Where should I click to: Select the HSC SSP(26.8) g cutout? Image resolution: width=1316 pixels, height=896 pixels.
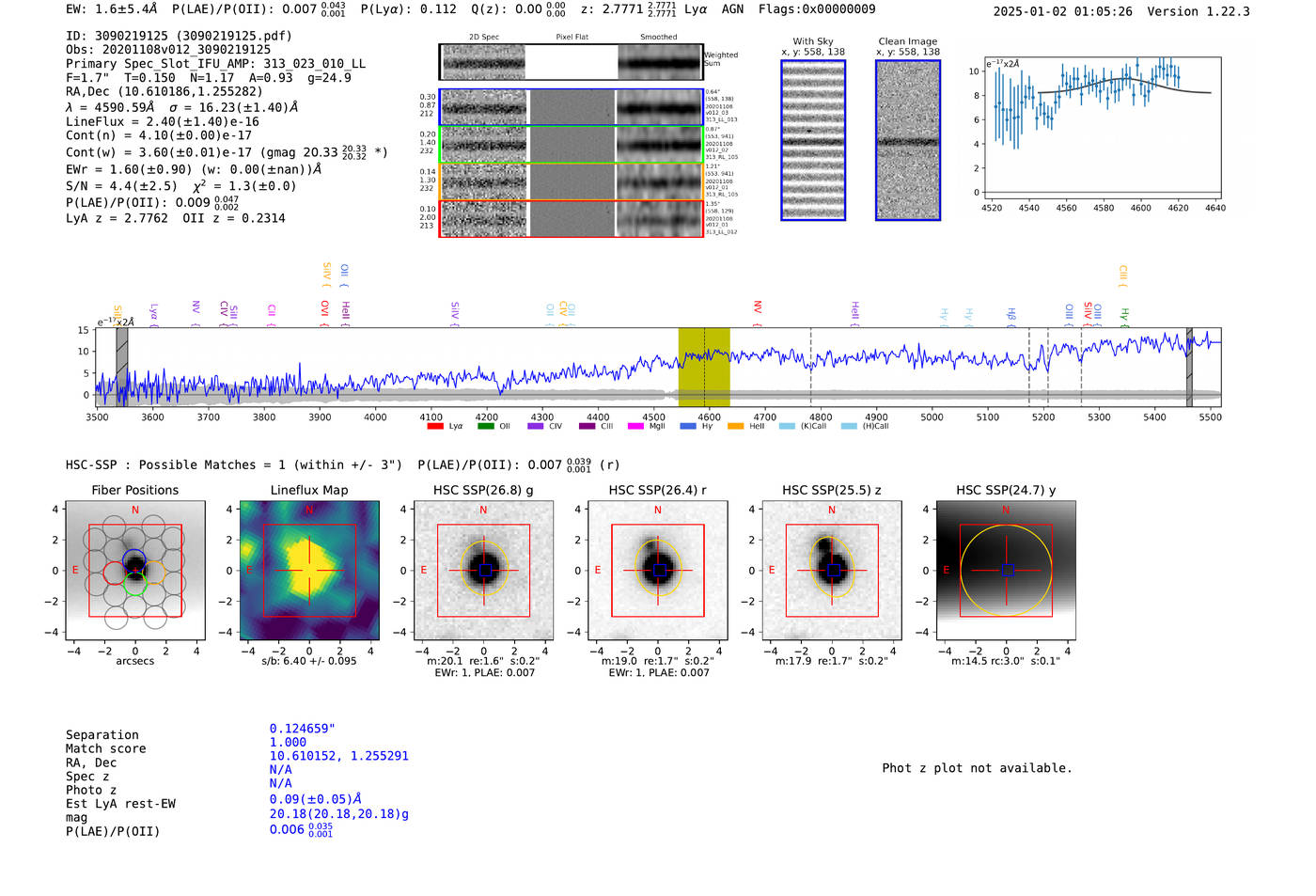pyautogui.click(x=484, y=571)
